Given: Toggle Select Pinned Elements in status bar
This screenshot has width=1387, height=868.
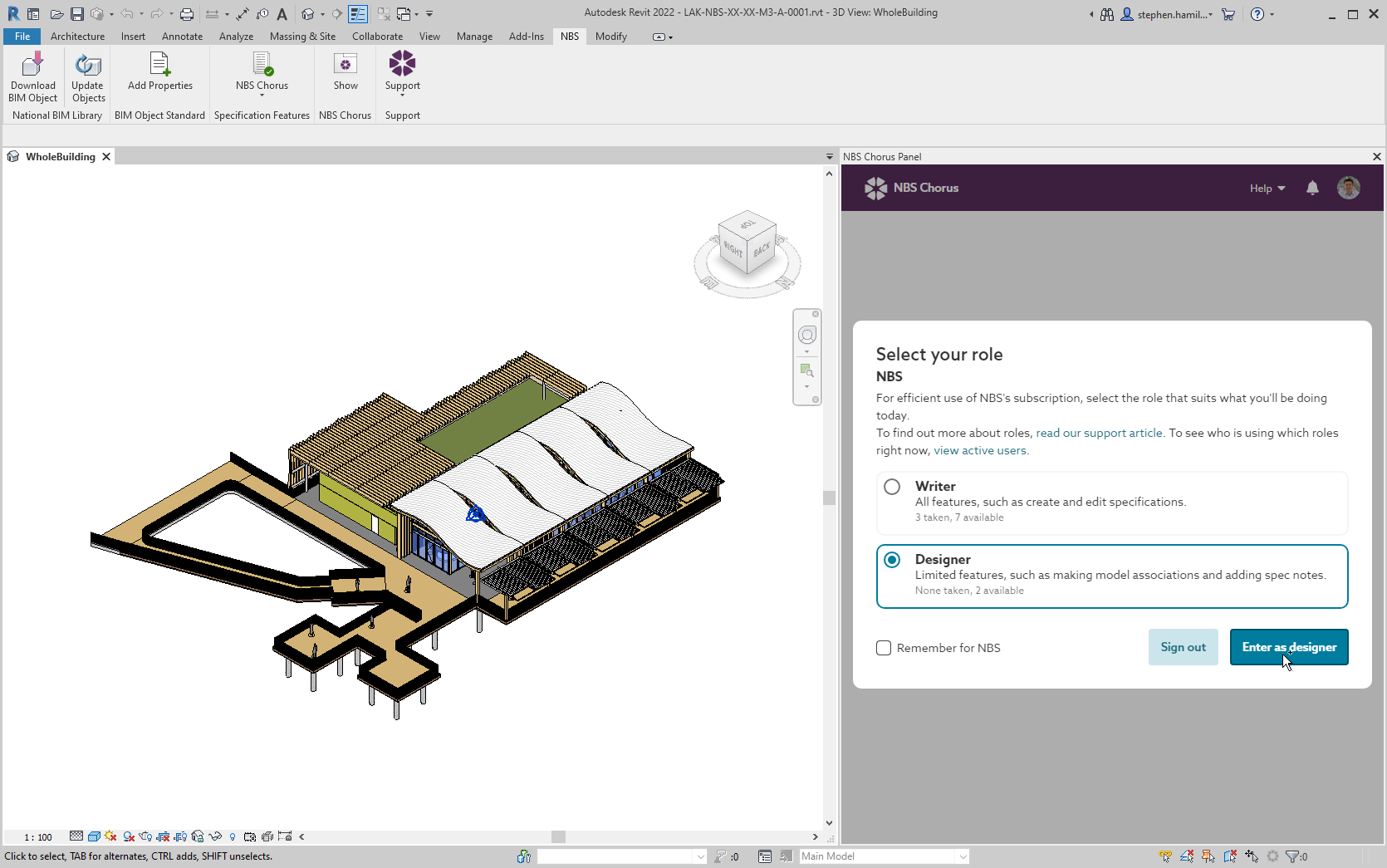Looking at the screenshot, I should [1208, 856].
